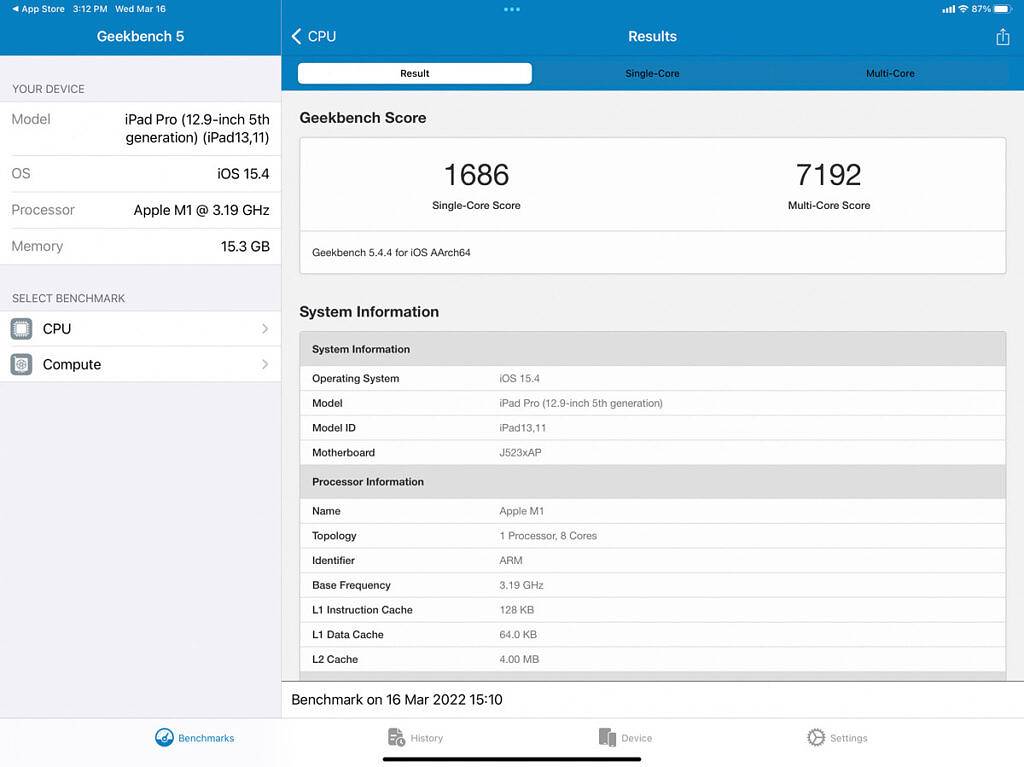Image resolution: width=1024 pixels, height=767 pixels.
Task: Open the Benchmarks tab
Action: pyautogui.click(x=195, y=738)
